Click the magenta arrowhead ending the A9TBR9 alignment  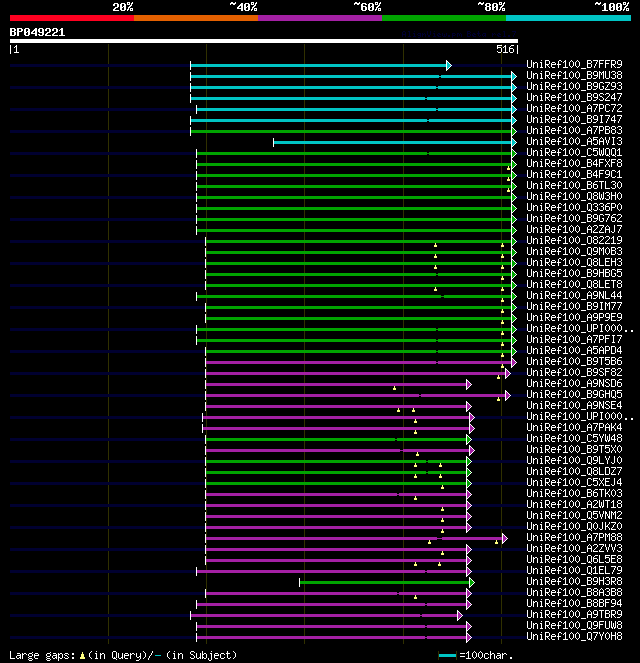pyautogui.click(x=460, y=616)
